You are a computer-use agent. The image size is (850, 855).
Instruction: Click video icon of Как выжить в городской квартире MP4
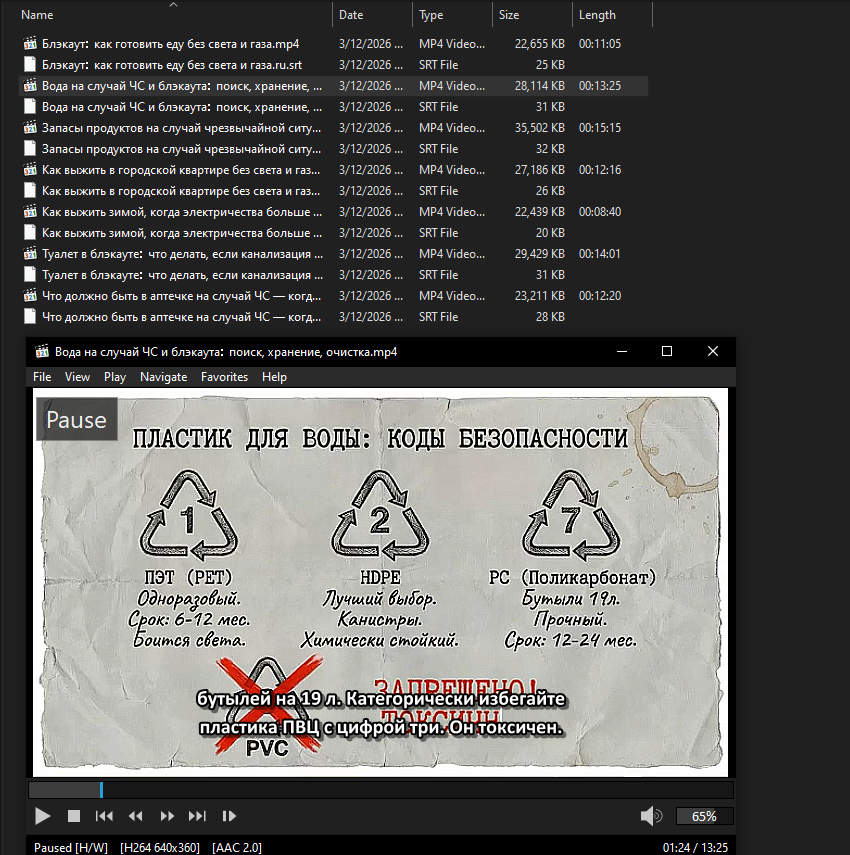click(30, 170)
